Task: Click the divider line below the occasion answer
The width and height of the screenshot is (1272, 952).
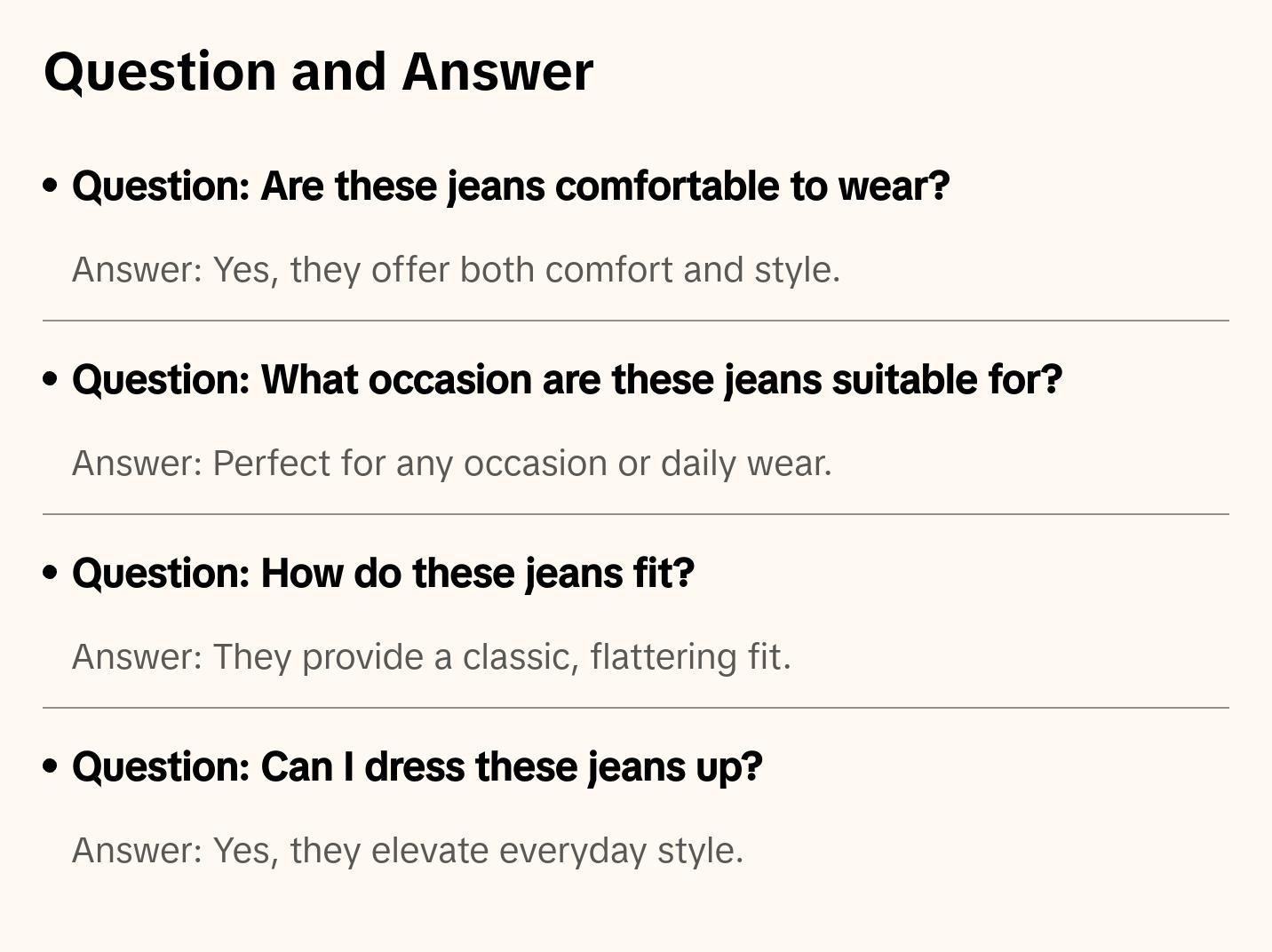Action: (636, 514)
